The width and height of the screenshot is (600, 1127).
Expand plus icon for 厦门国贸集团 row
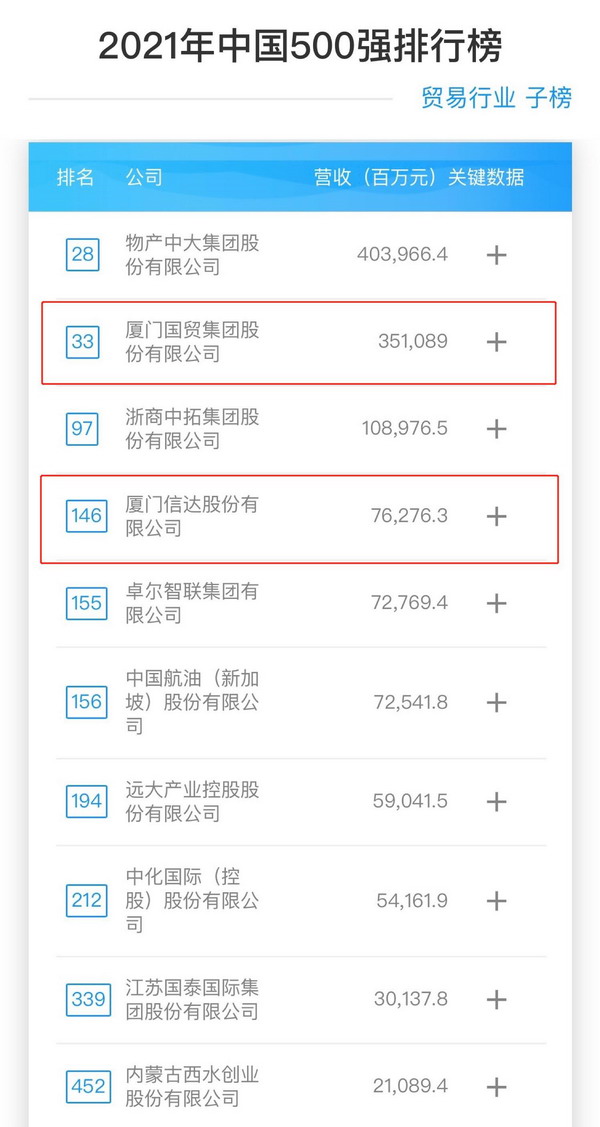point(496,342)
